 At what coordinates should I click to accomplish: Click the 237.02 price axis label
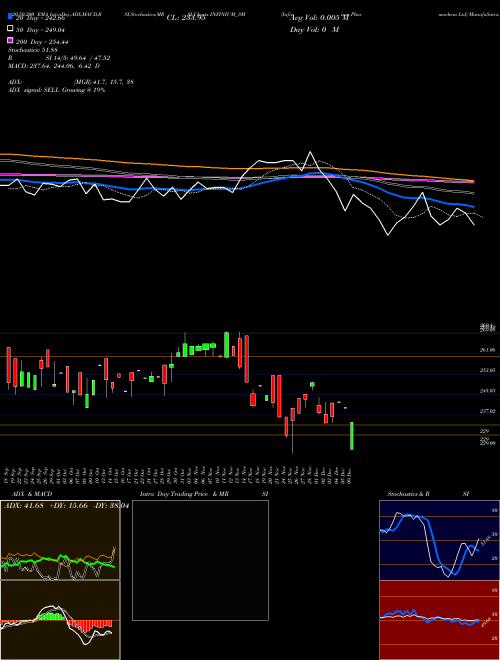[x=487, y=411]
